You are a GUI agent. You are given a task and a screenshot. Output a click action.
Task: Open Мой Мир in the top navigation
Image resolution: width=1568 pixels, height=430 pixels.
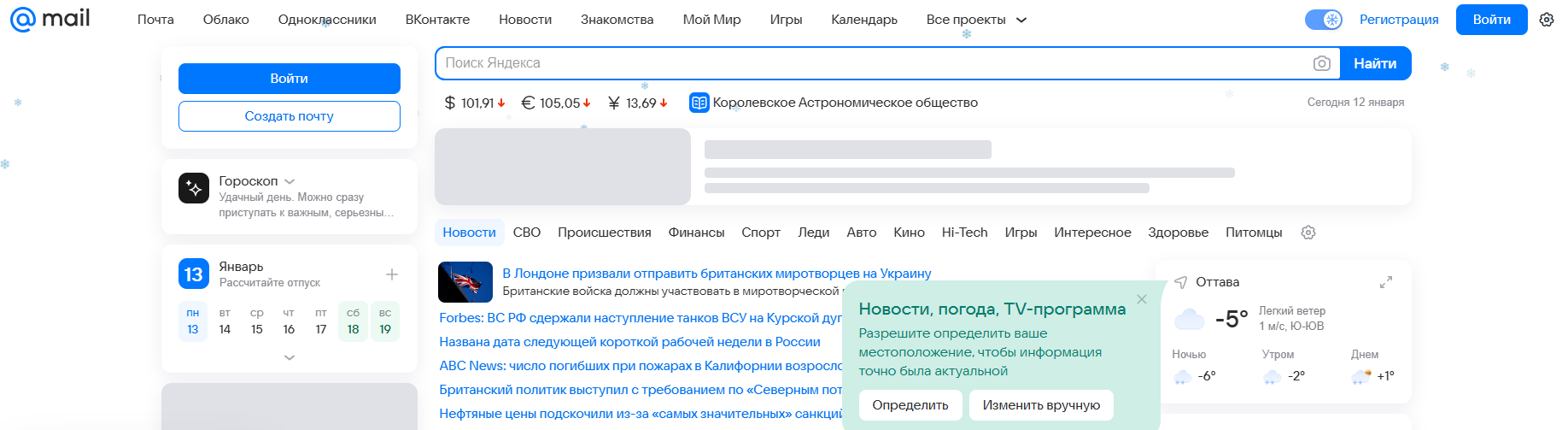(711, 20)
